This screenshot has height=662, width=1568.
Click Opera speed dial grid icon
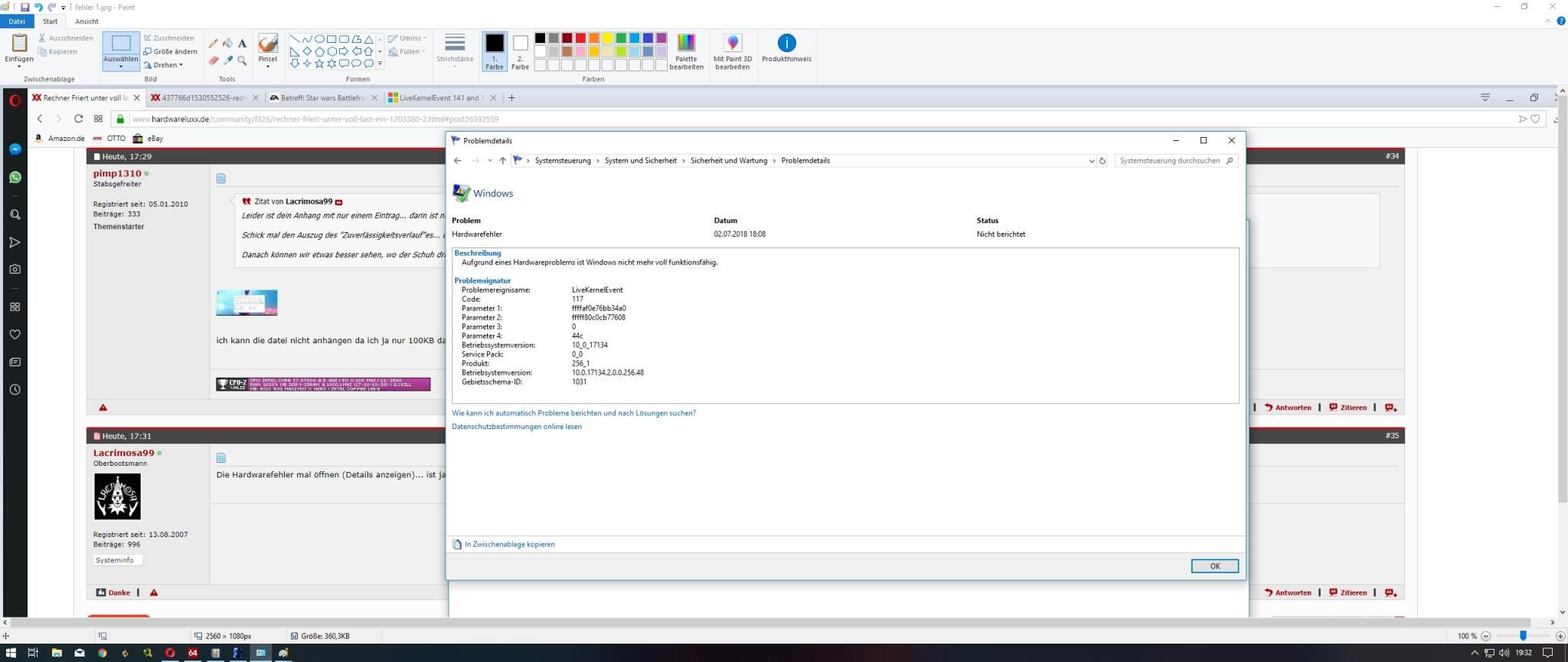98,119
